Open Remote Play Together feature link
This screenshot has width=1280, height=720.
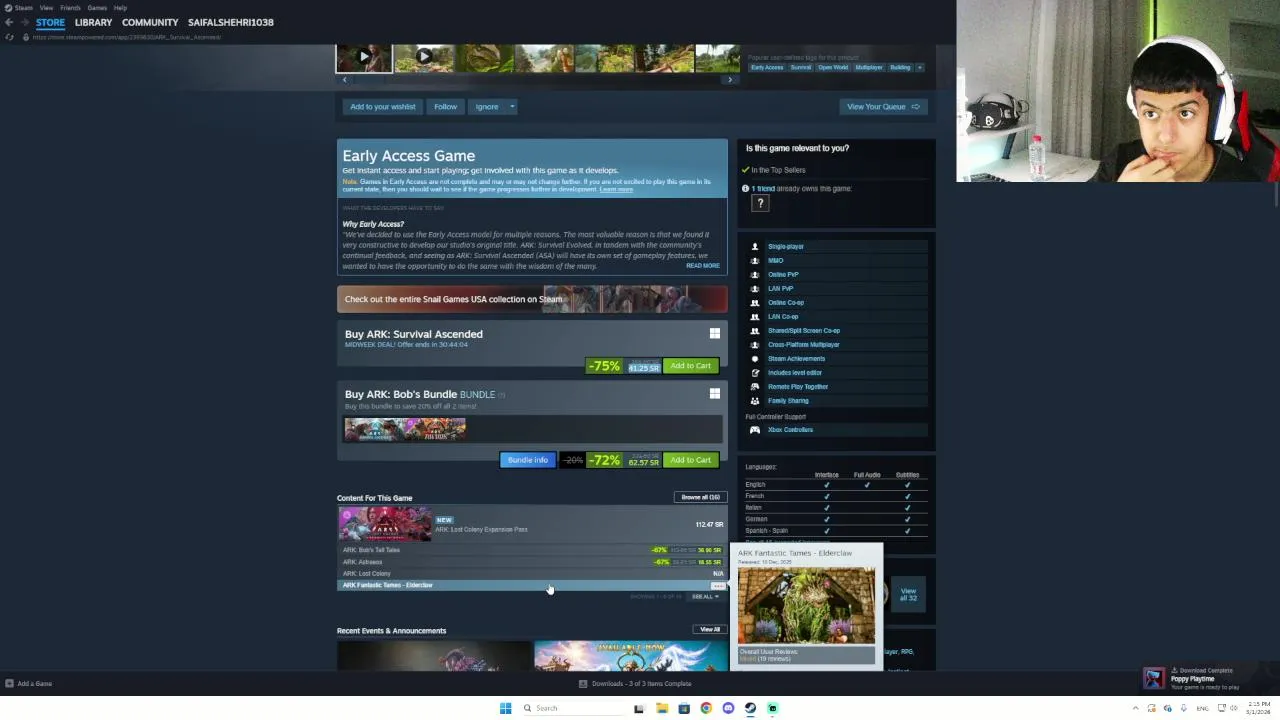pyautogui.click(x=798, y=386)
